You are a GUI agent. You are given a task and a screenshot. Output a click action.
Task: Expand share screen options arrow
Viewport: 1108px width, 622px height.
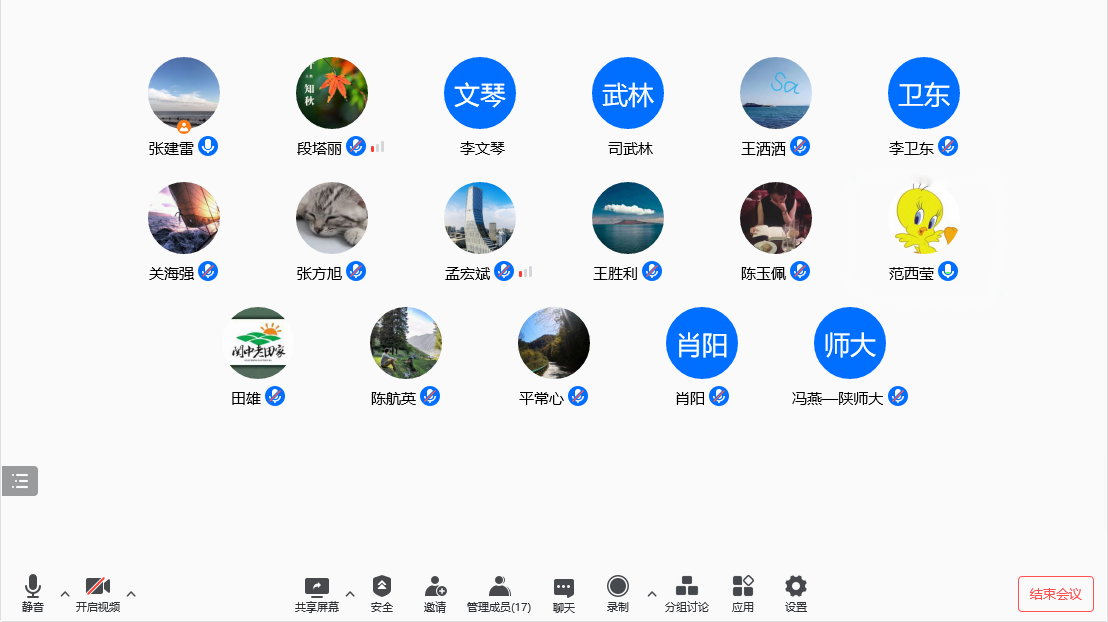pos(350,593)
